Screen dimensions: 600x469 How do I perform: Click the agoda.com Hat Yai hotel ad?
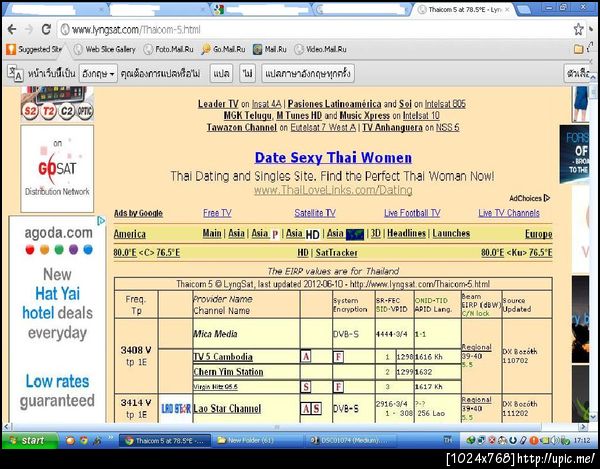click(57, 319)
